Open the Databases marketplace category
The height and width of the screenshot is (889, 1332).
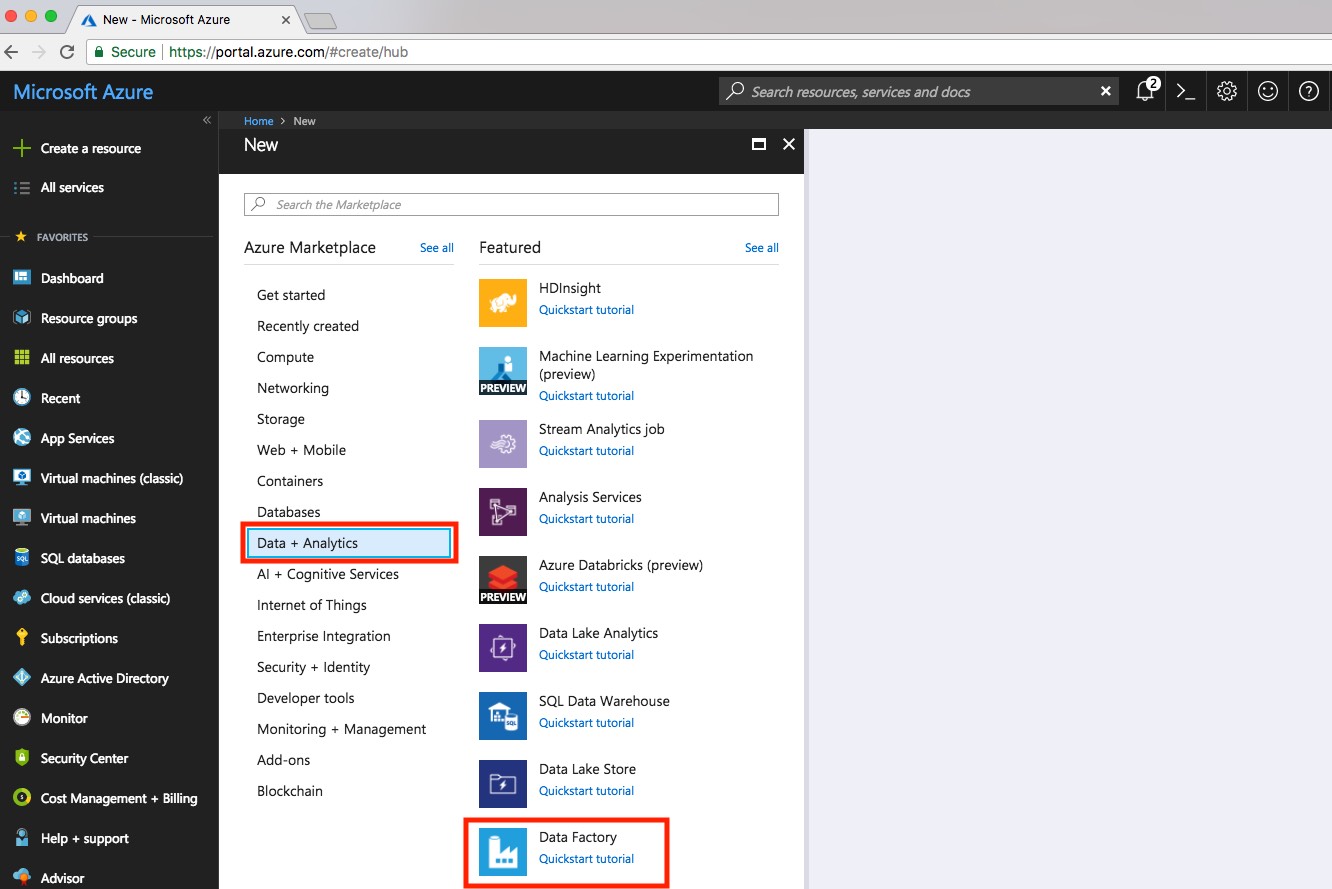pyautogui.click(x=289, y=512)
